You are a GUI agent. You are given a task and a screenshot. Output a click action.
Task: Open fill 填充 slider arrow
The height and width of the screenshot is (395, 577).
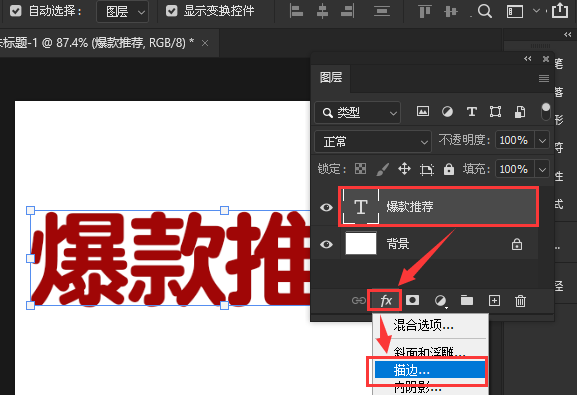(x=542, y=169)
